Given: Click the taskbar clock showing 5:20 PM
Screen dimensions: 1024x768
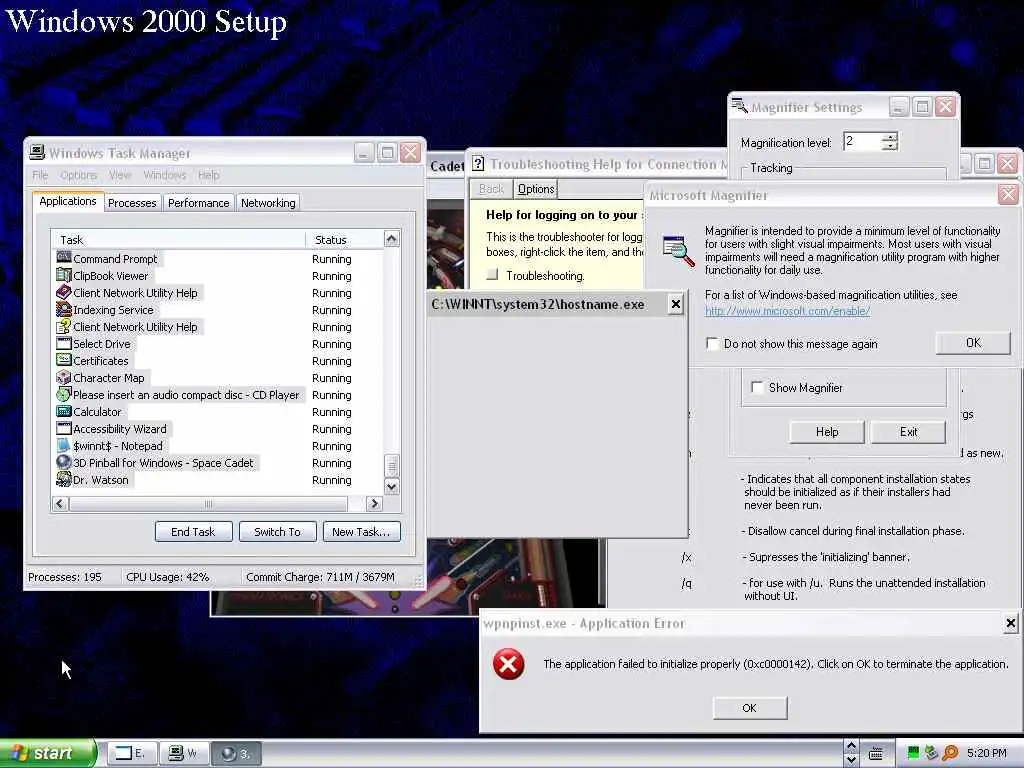Looking at the screenshot, I should [986, 753].
